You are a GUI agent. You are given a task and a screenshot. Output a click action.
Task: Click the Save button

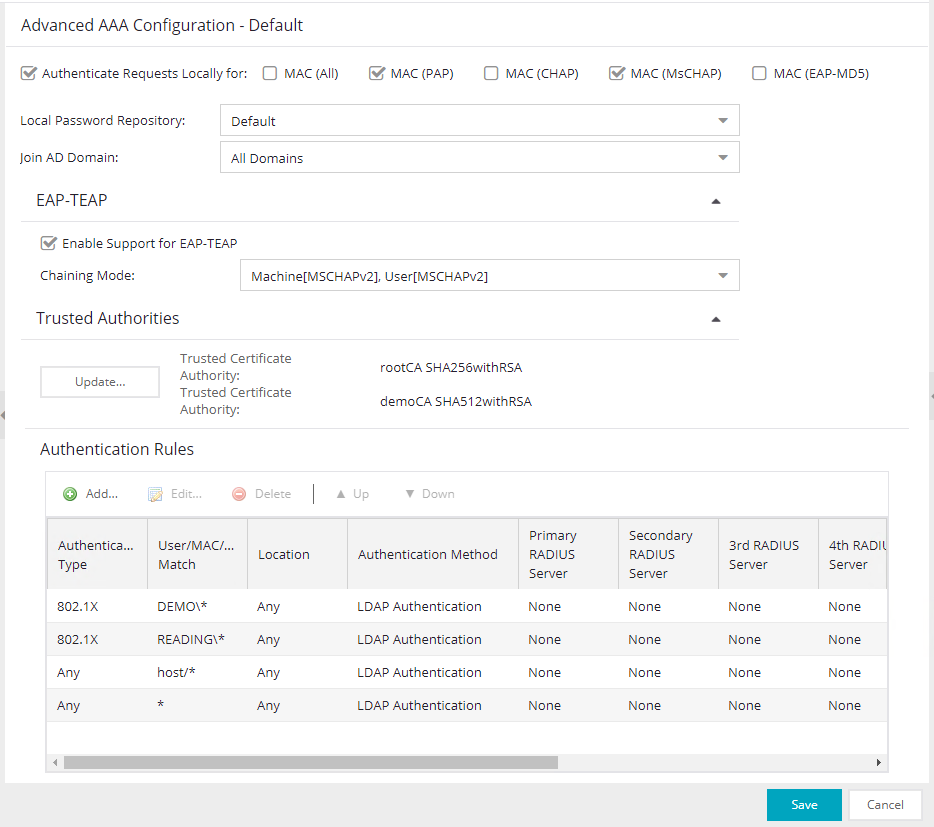[x=804, y=805]
